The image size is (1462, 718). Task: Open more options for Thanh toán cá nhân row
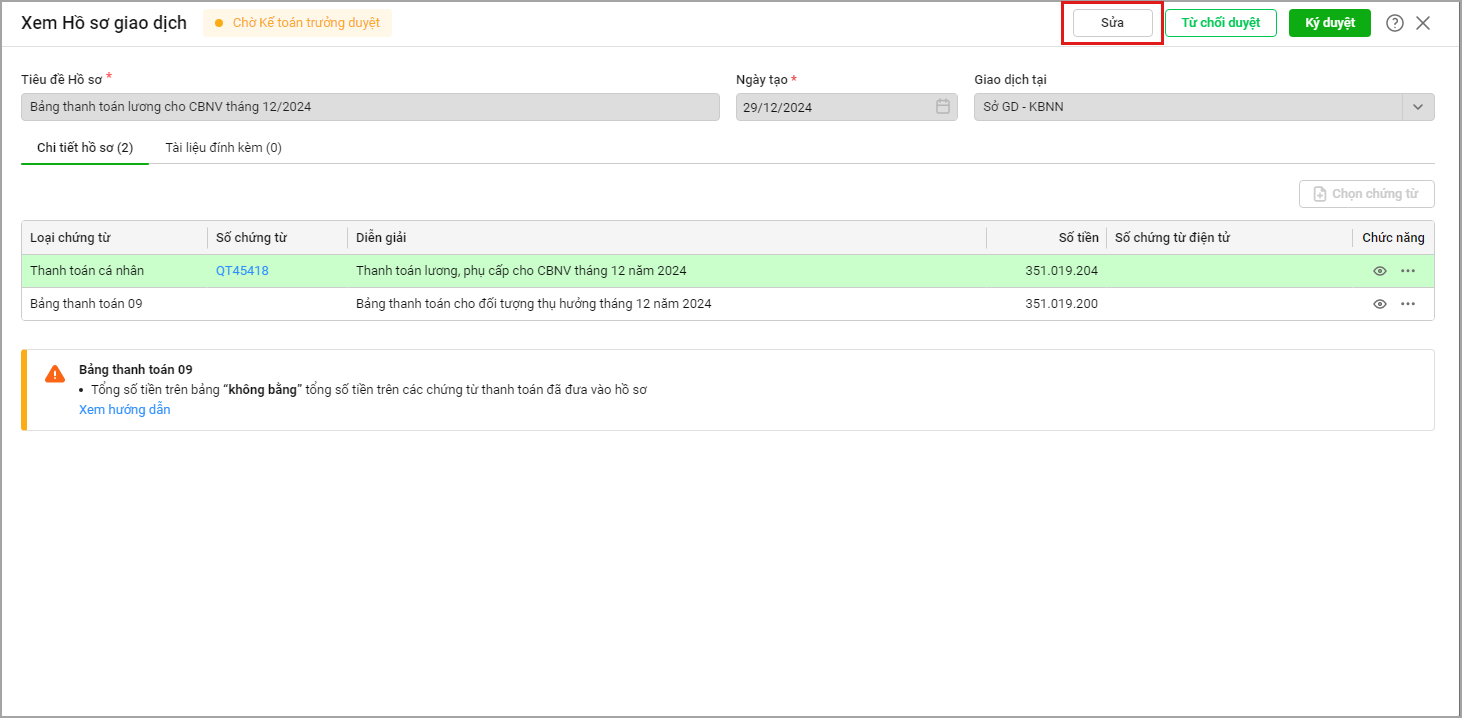coord(1408,271)
